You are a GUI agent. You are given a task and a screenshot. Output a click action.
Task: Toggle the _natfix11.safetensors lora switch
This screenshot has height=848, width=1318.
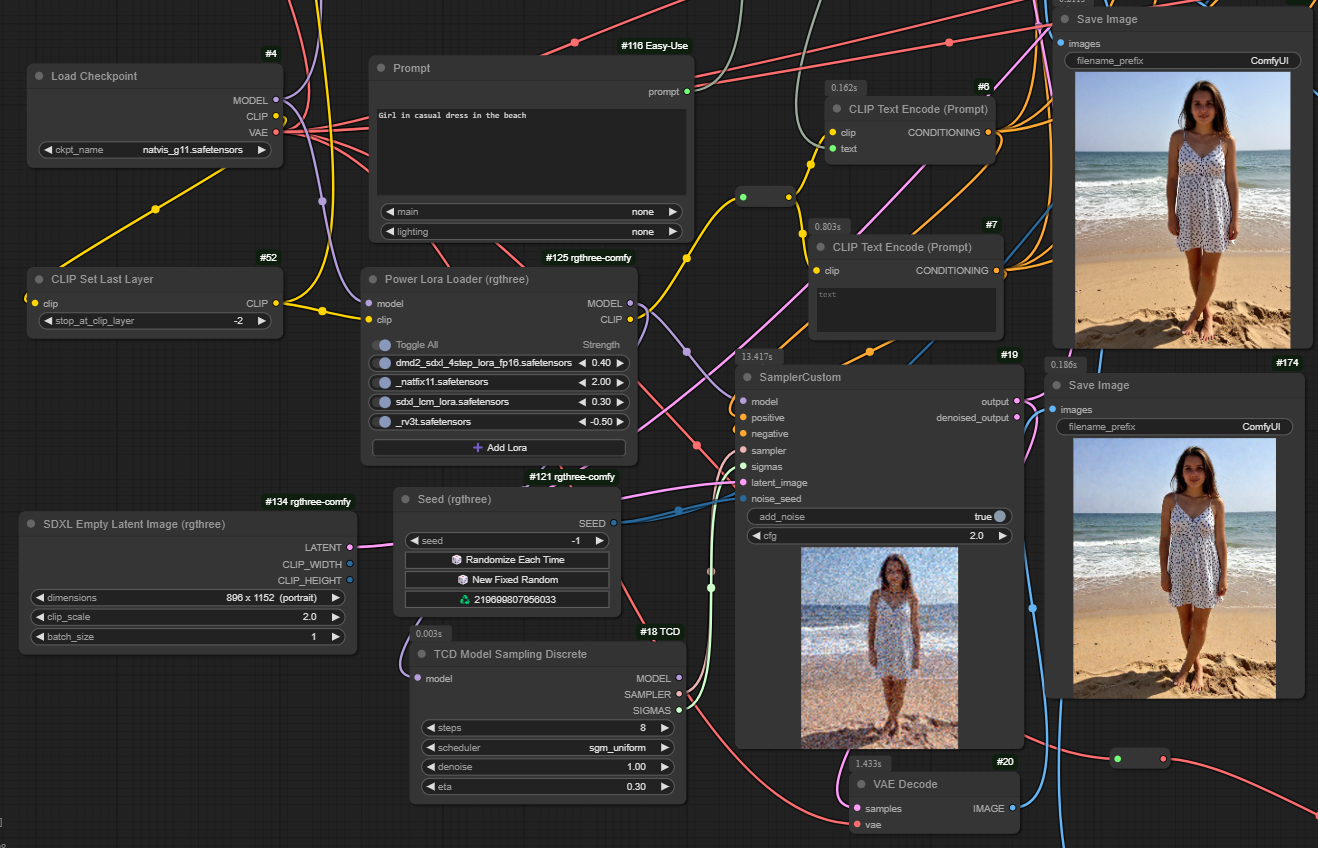click(x=384, y=382)
